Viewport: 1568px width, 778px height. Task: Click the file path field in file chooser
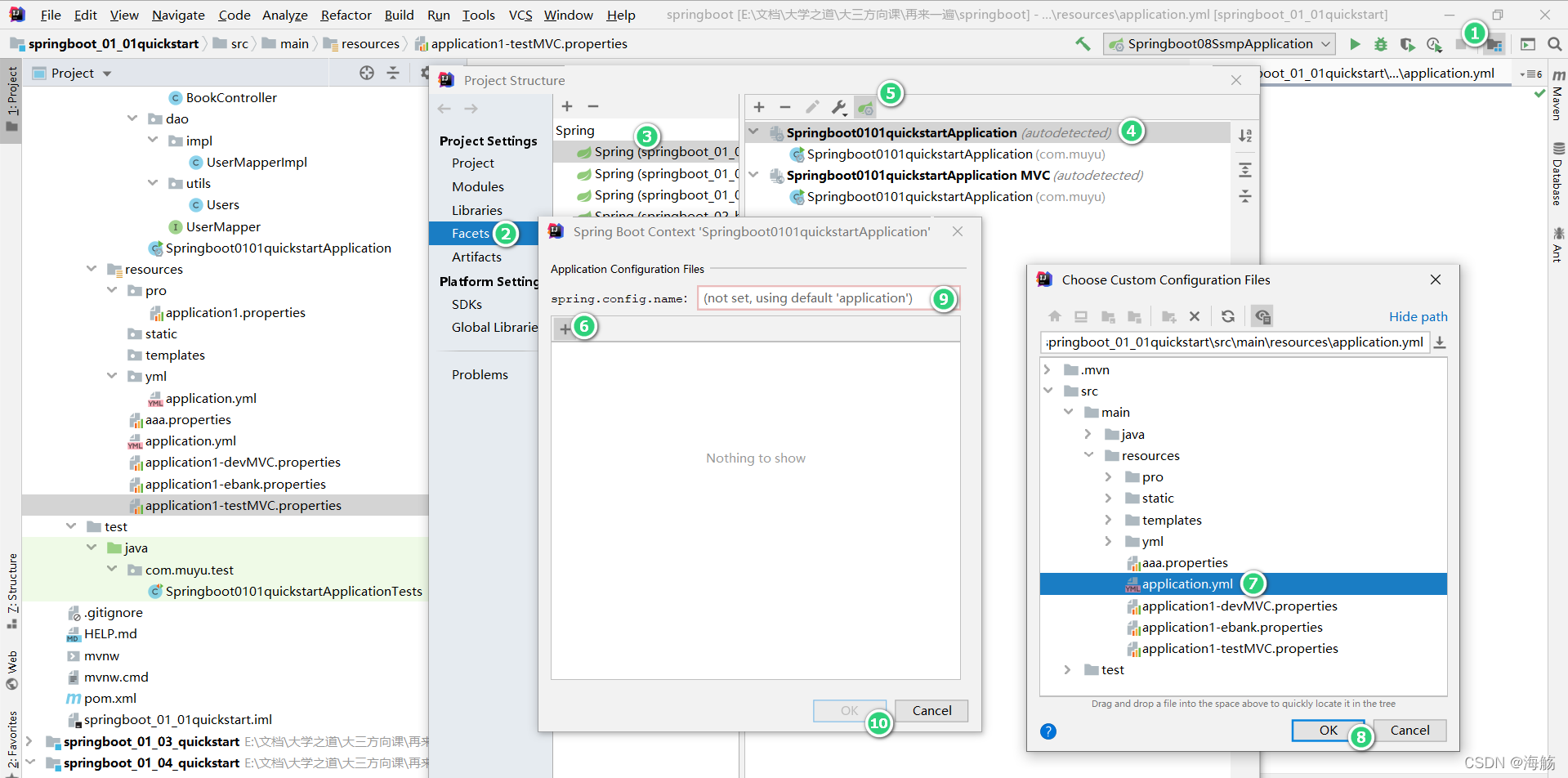[1235, 342]
